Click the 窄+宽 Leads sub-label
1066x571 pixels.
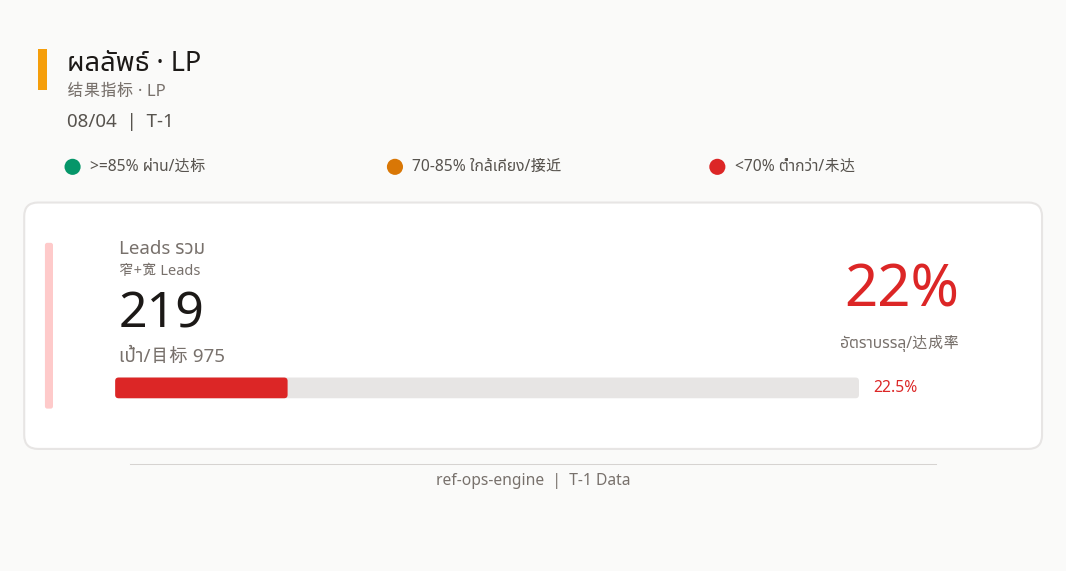(x=160, y=270)
